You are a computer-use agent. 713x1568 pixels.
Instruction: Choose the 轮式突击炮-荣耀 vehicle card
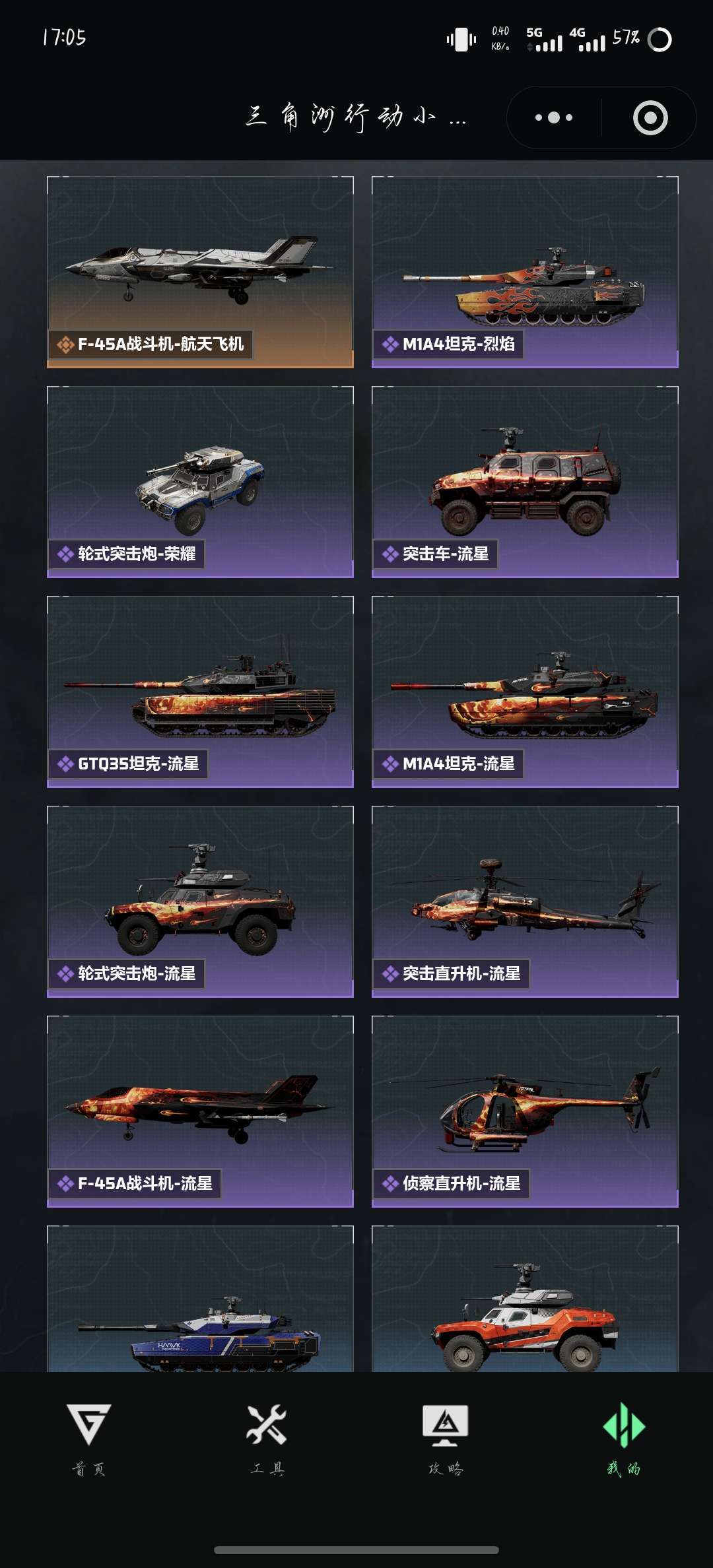coord(200,482)
